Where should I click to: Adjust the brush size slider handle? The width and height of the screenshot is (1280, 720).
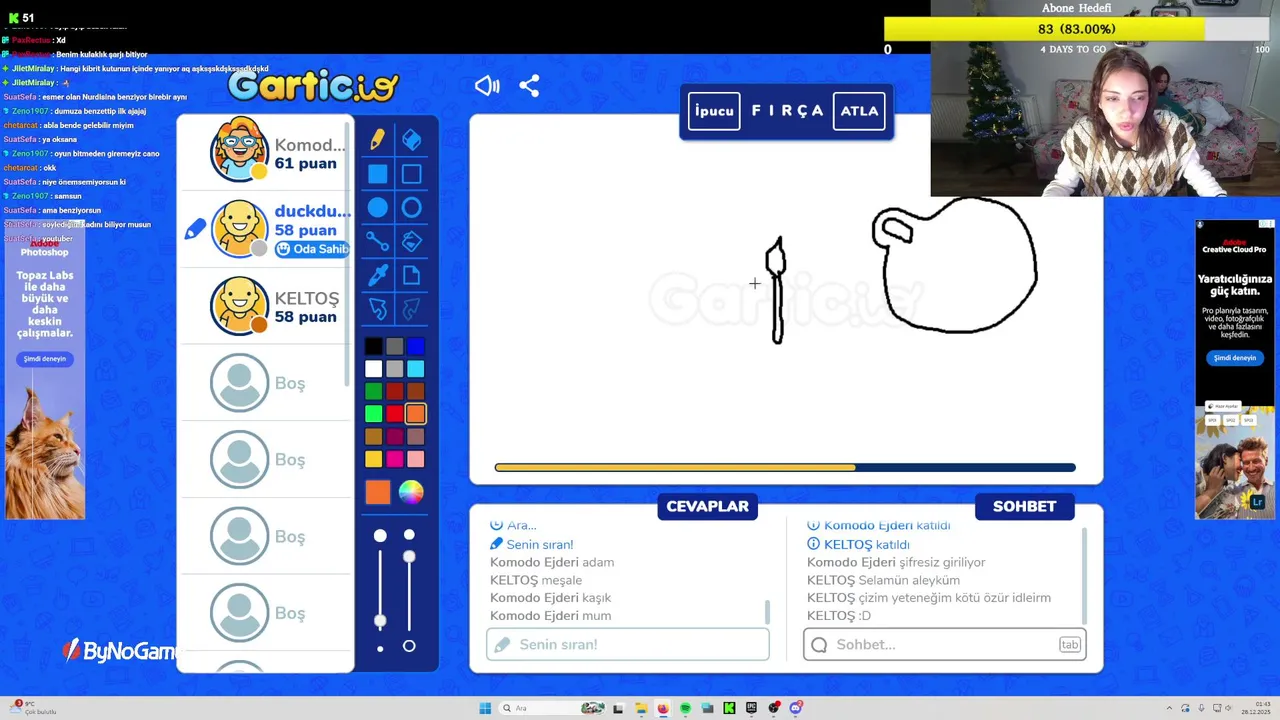[380, 621]
